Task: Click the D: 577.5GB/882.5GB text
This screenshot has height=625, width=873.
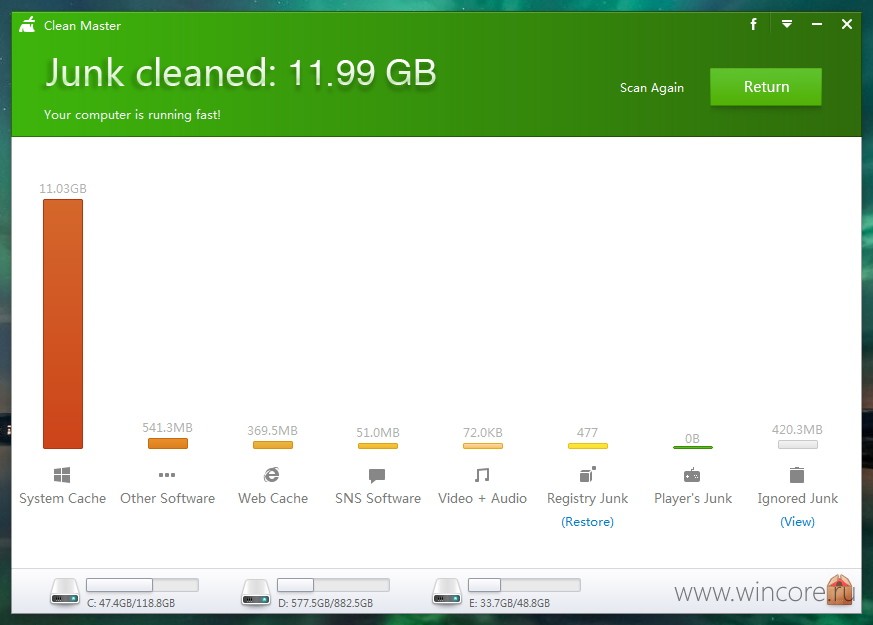Action: [326, 603]
